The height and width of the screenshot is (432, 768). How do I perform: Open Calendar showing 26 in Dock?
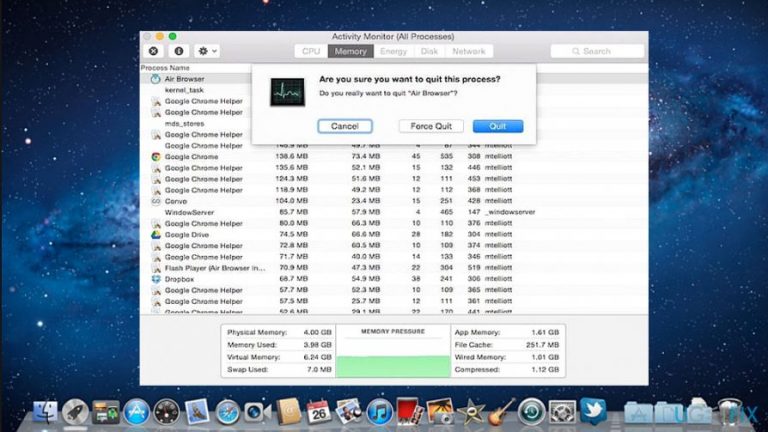(x=318, y=411)
